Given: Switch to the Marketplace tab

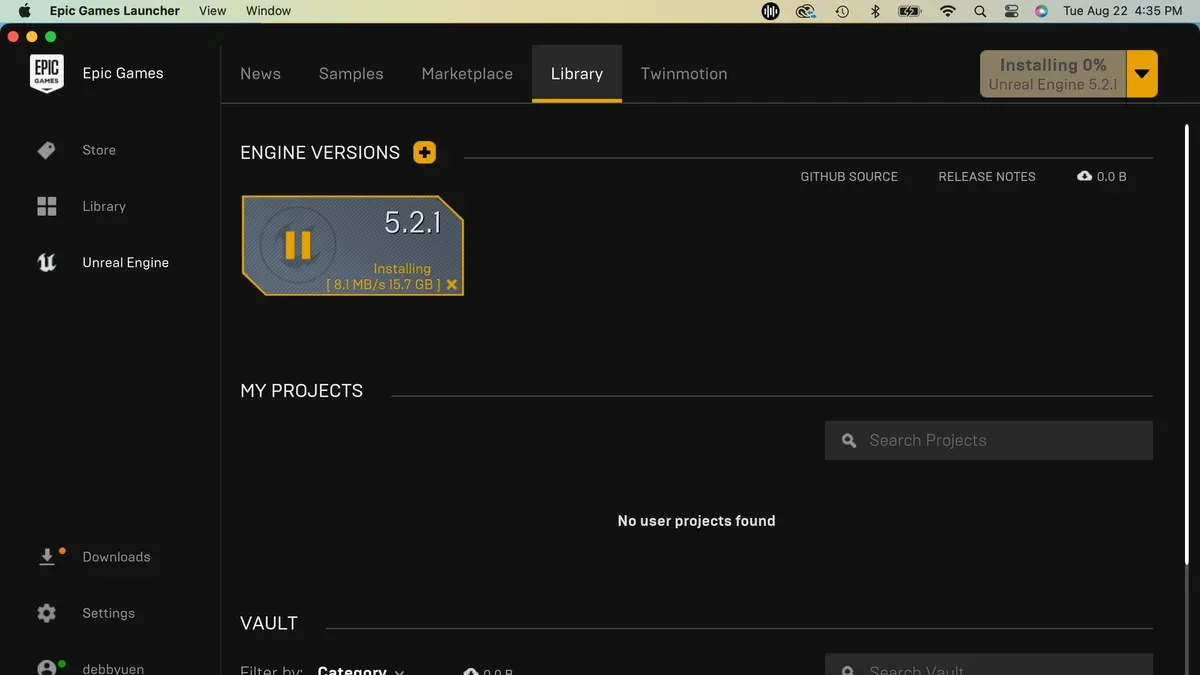Looking at the screenshot, I should (x=467, y=74).
